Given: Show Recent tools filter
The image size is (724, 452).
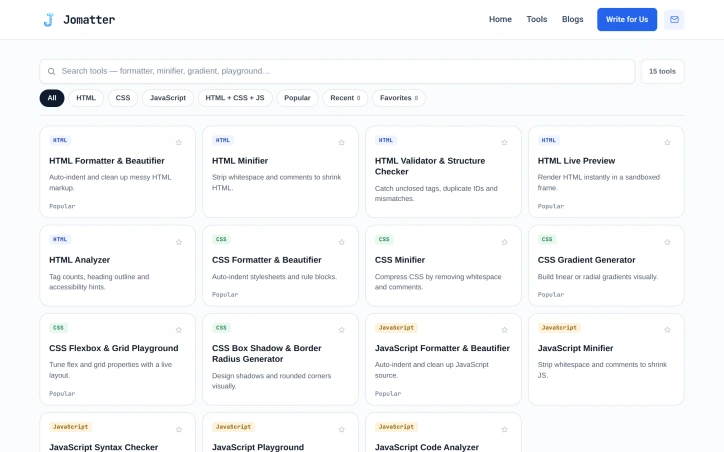Looking at the screenshot, I should pyautogui.click(x=345, y=98).
